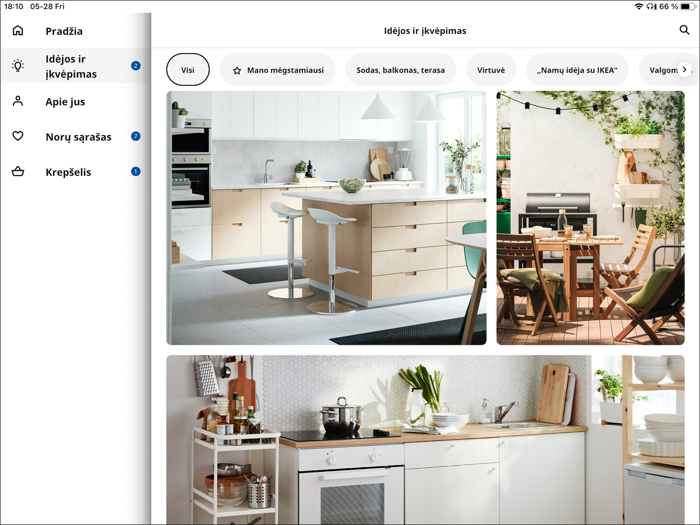700x525 pixels.
Task: Open the outdoor terrace dining photo
Action: point(590,218)
